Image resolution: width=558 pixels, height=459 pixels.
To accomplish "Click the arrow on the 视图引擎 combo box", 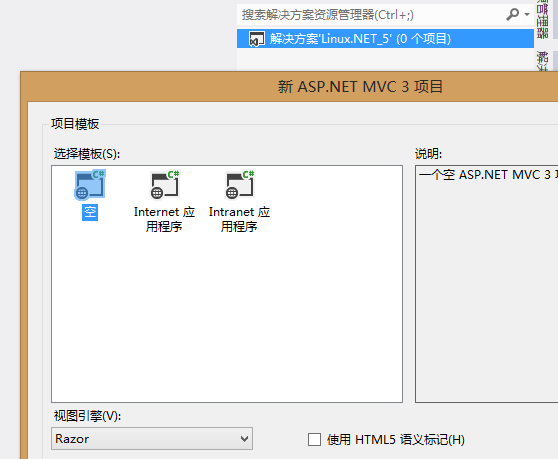I will (244, 439).
